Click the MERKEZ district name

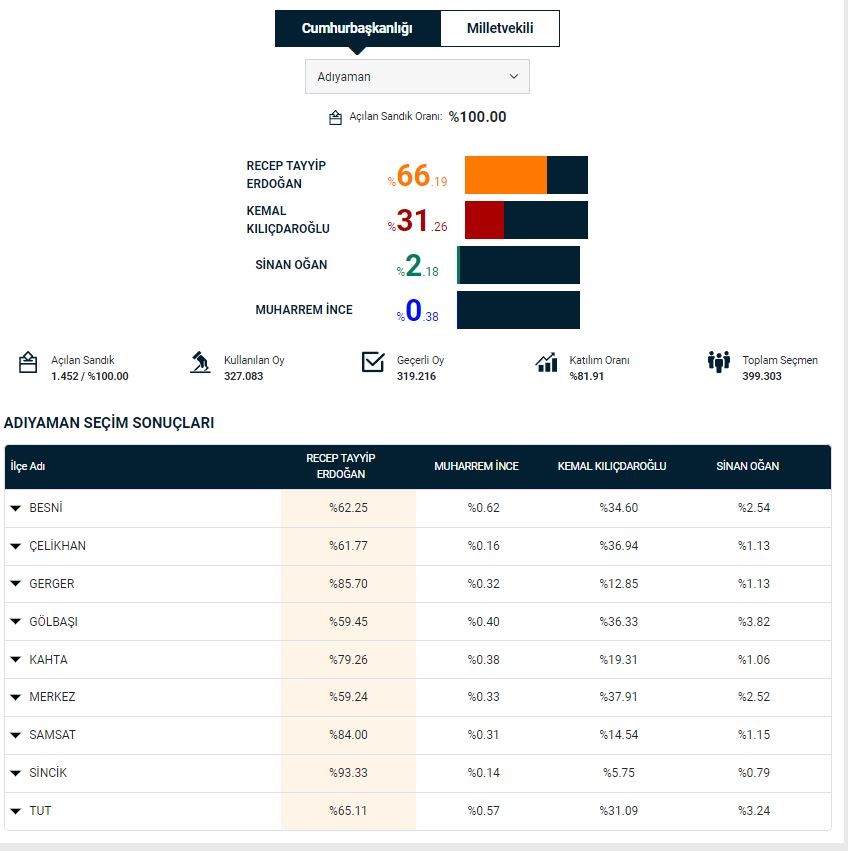52,697
